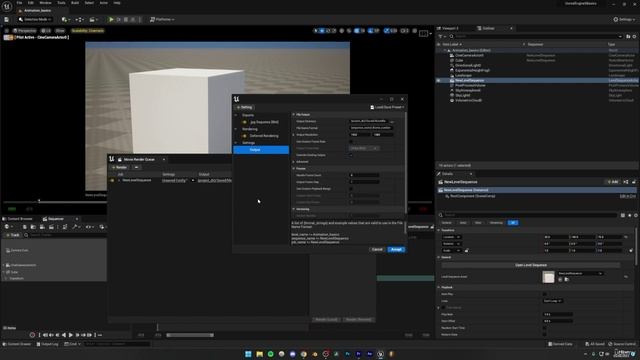Click the Unreal Engine logo at top left
This screenshot has height=360, width=640.
click(x=7, y=6)
